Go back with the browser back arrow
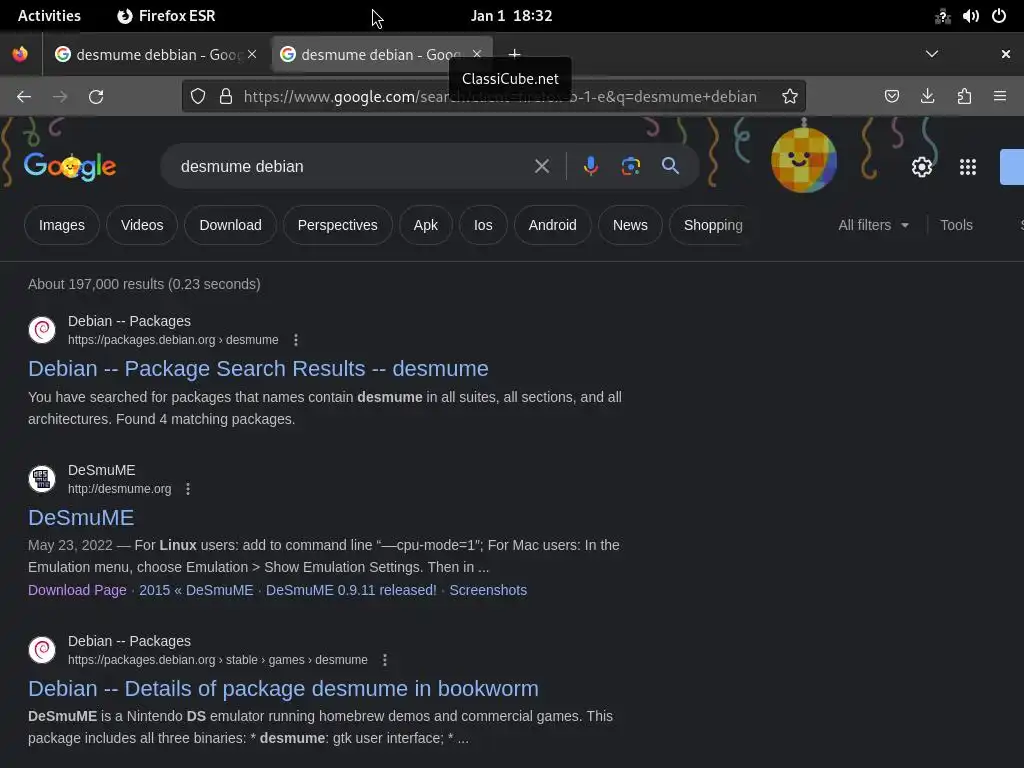Image resolution: width=1024 pixels, height=768 pixels. click(24, 97)
